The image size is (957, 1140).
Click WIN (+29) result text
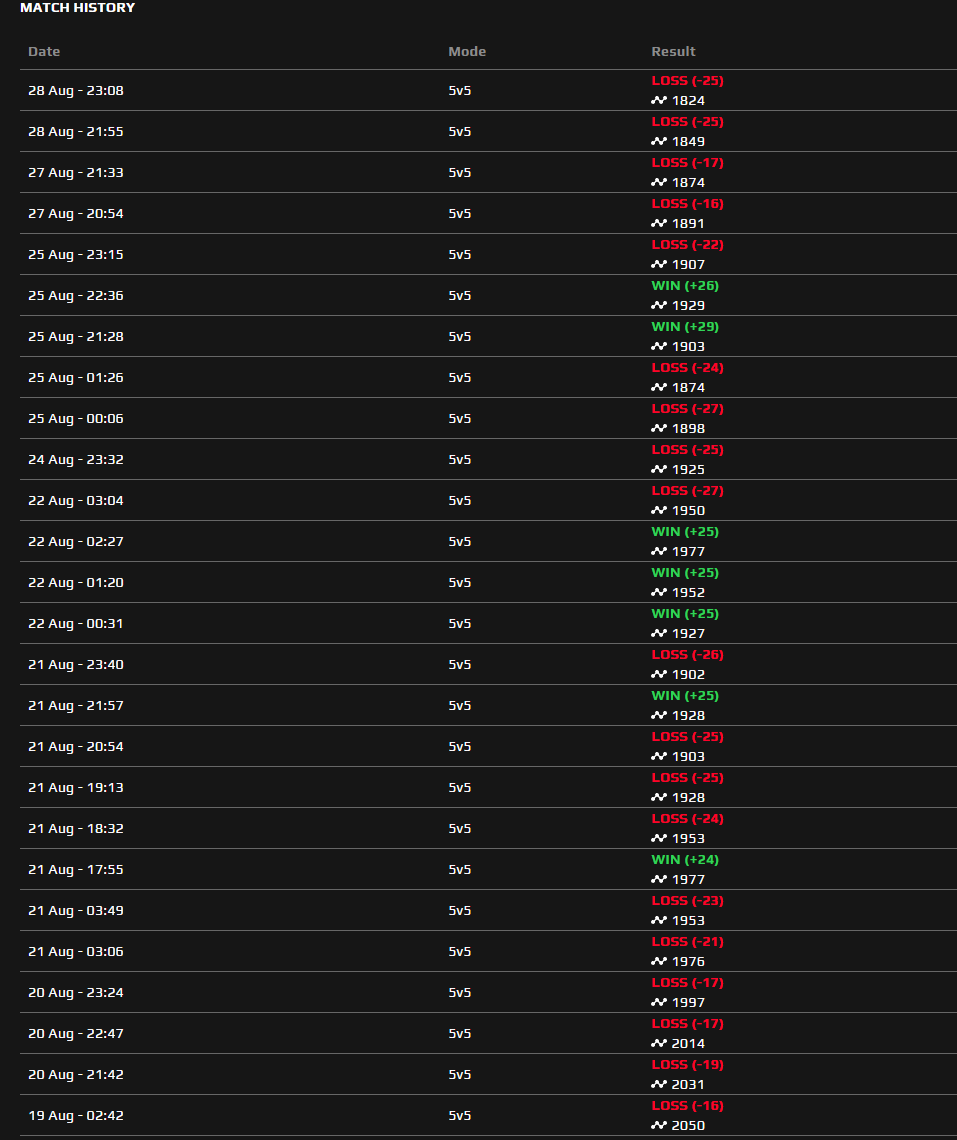click(685, 326)
